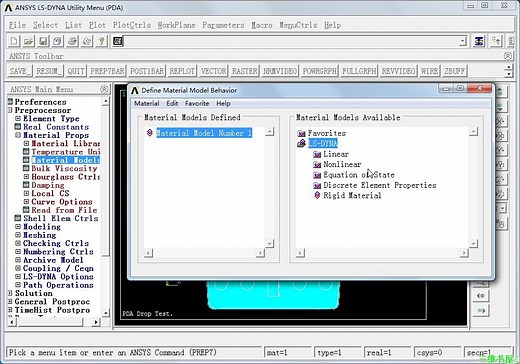This screenshot has width=520, height=364.
Task: Select Preferences in main menu
Action: click(40, 102)
